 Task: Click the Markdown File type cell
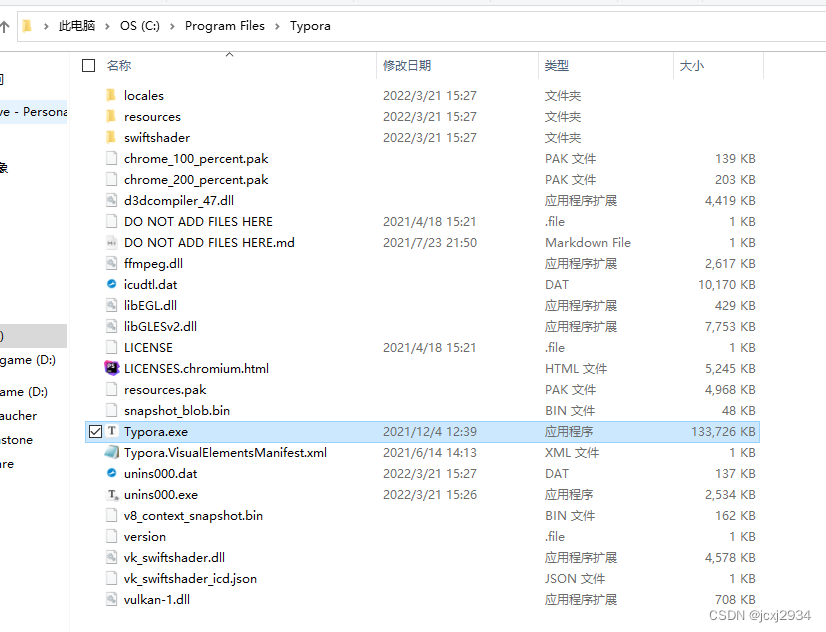(588, 243)
